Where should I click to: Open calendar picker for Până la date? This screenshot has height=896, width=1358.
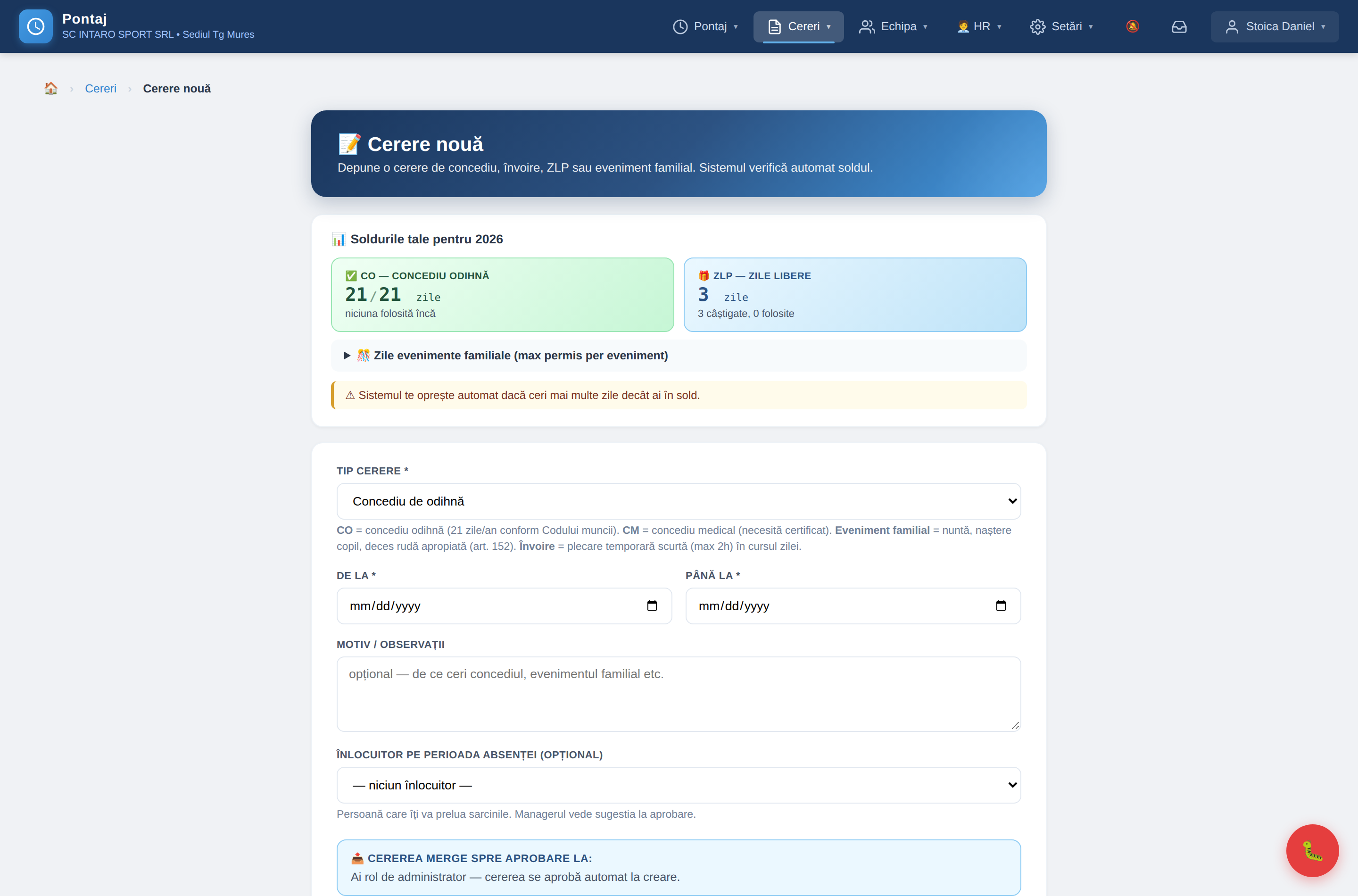click(1001, 606)
